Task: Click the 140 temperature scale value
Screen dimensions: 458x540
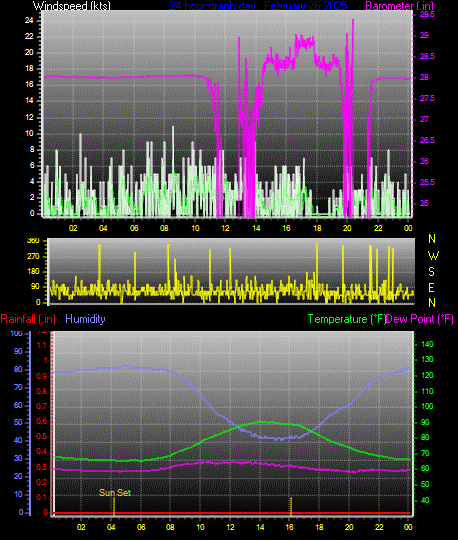Action: [x=427, y=344]
